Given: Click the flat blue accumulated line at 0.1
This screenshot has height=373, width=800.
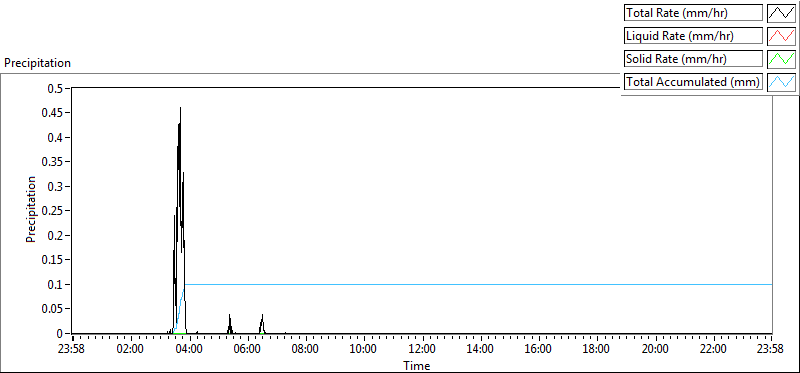Looking at the screenshot, I should click(x=479, y=284).
